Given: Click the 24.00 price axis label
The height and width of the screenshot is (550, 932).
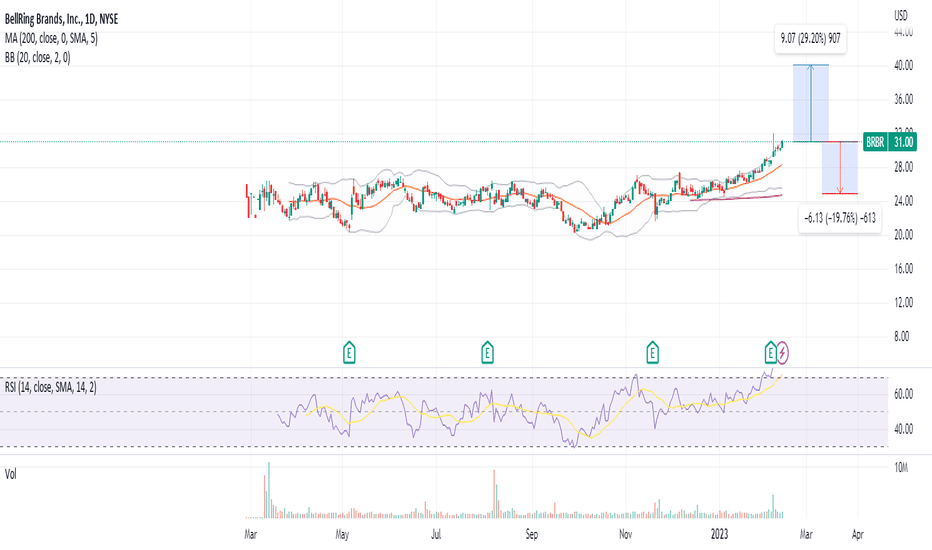Looking at the screenshot, I should (x=903, y=201).
